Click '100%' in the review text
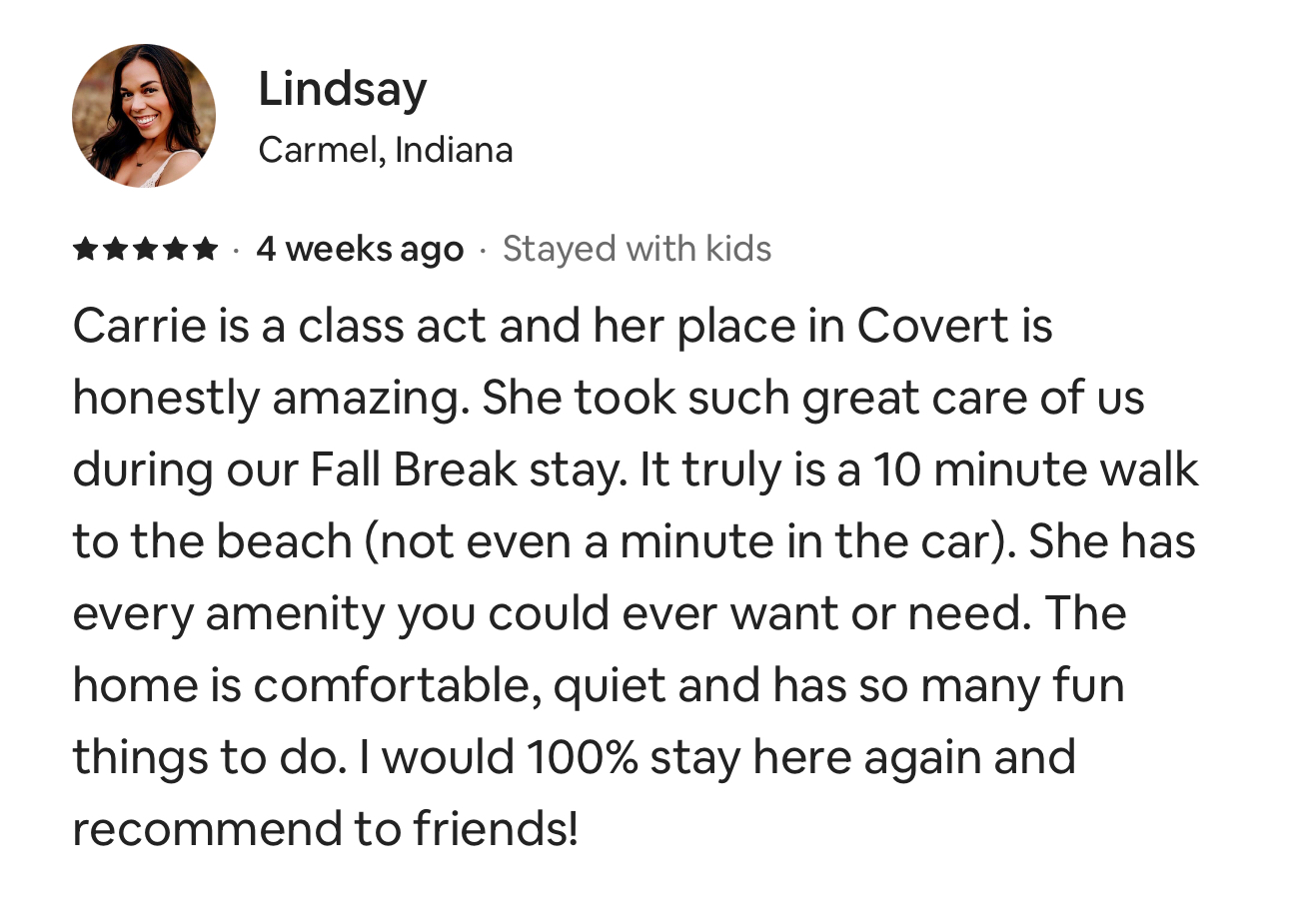 (582, 757)
